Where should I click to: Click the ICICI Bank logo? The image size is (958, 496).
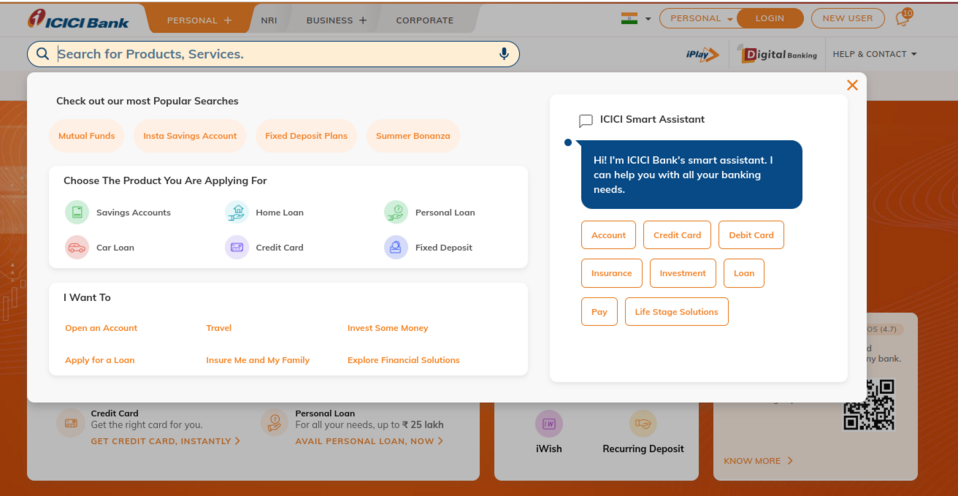(x=78, y=20)
